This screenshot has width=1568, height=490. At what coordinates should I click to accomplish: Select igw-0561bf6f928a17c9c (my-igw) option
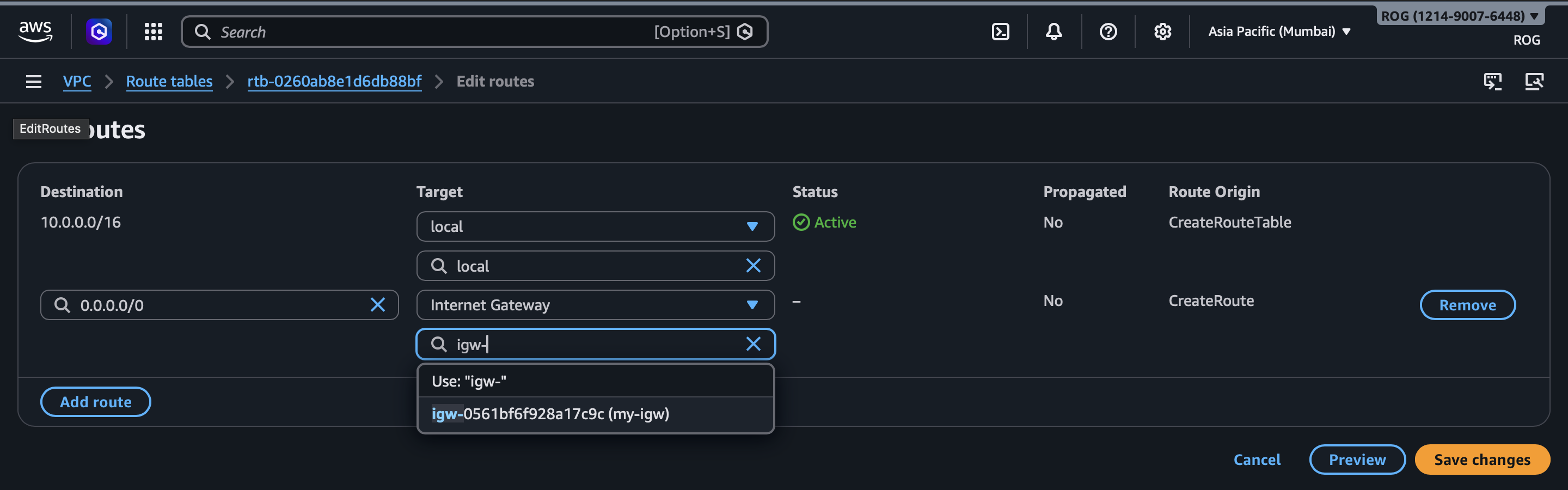pyautogui.click(x=550, y=414)
